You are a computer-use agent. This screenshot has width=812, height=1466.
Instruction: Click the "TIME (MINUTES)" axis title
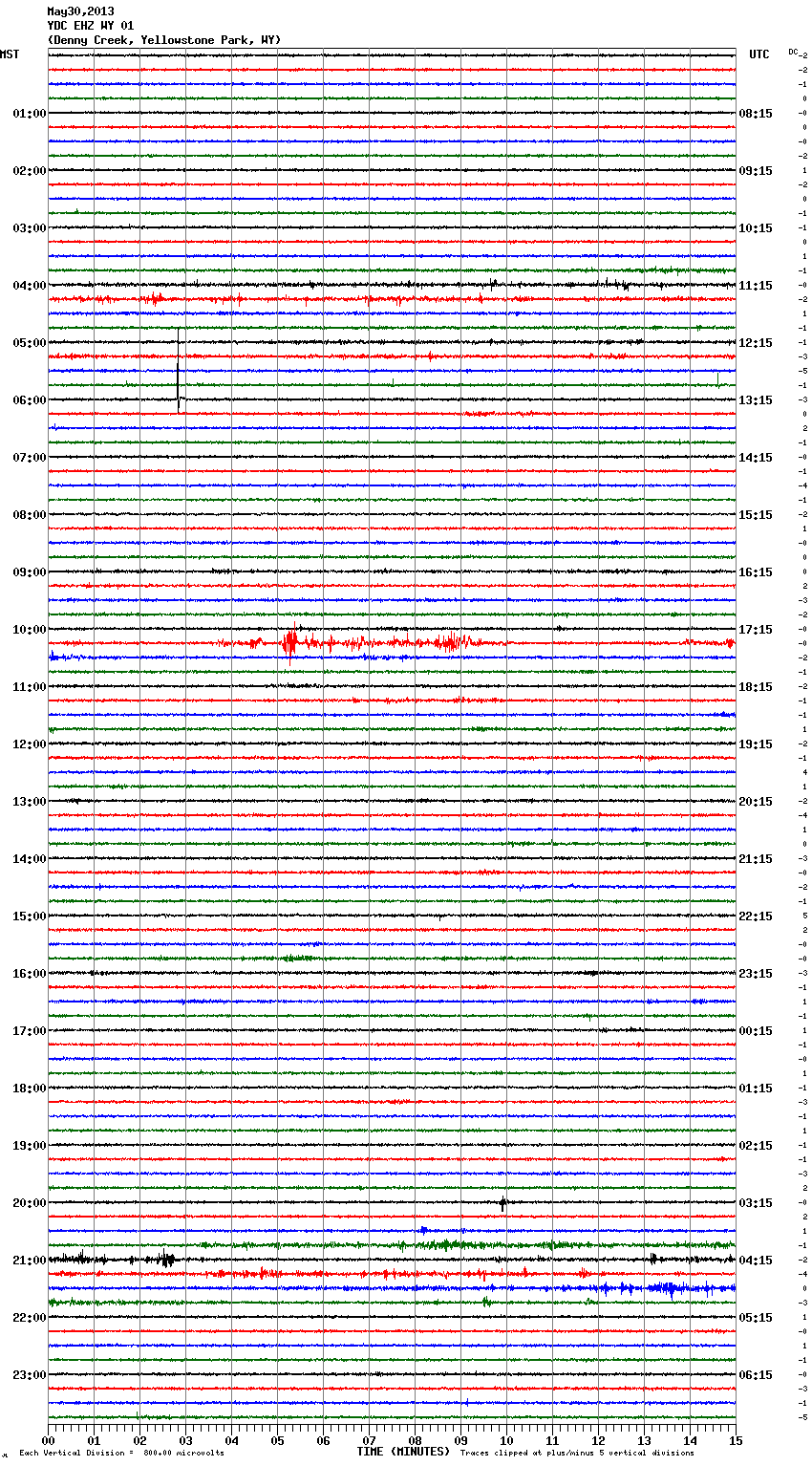pyautogui.click(x=402, y=1452)
